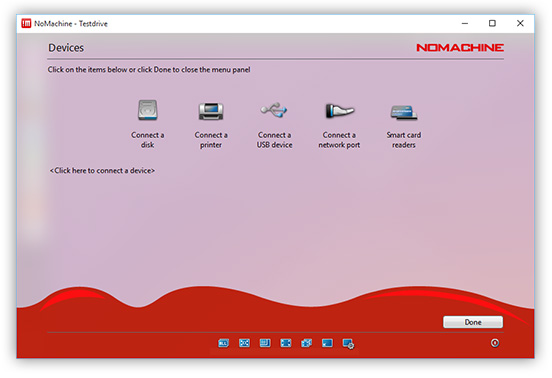Click the Done button
This screenshot has height=378, width=552.
click(x=473, y=322)
